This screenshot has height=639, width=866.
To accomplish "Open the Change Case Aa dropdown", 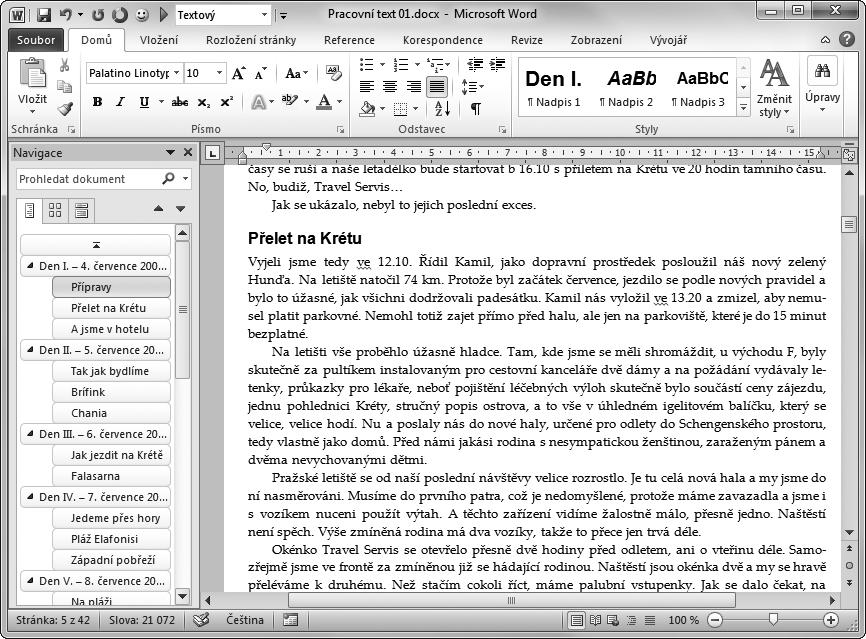I will 297,73.
